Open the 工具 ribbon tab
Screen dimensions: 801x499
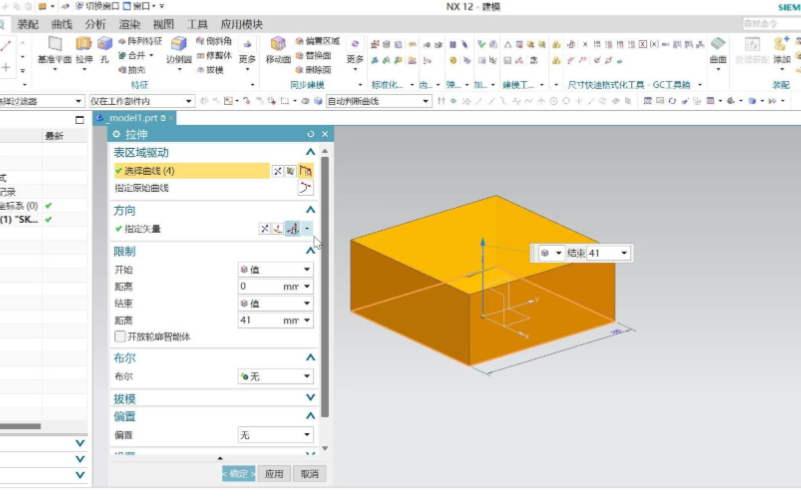[x=197, y=25]
